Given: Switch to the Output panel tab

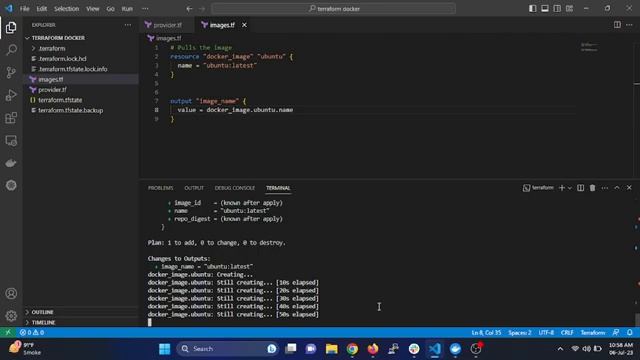Looking at the screenshot, I should coord(194,188).
